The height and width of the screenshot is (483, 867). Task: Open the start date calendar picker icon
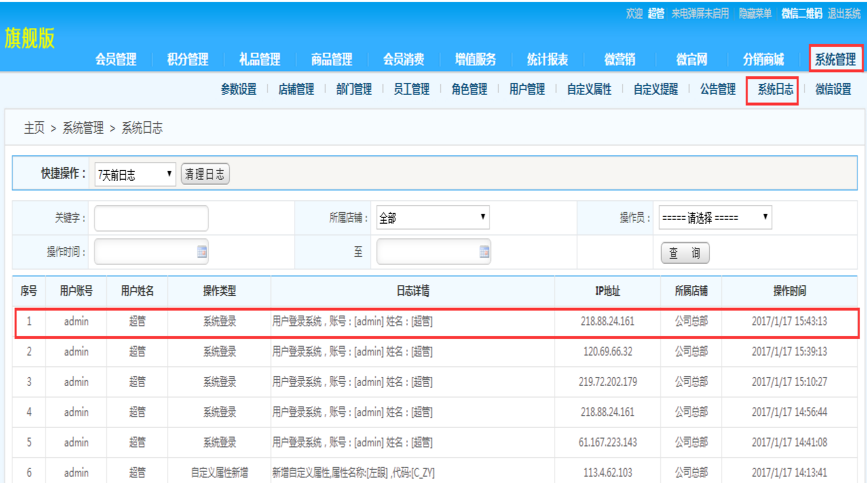click(202, 252)
